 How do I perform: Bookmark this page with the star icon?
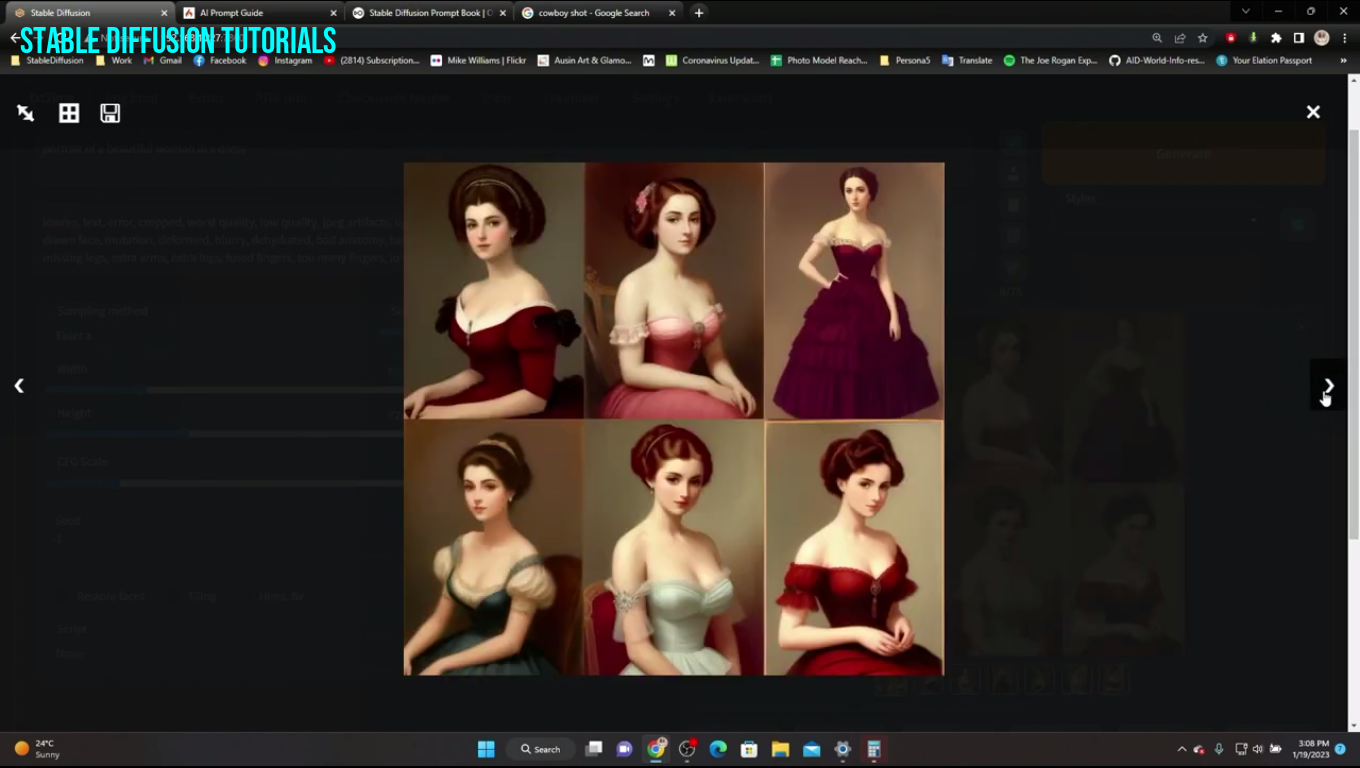(x=1203, y=38)
